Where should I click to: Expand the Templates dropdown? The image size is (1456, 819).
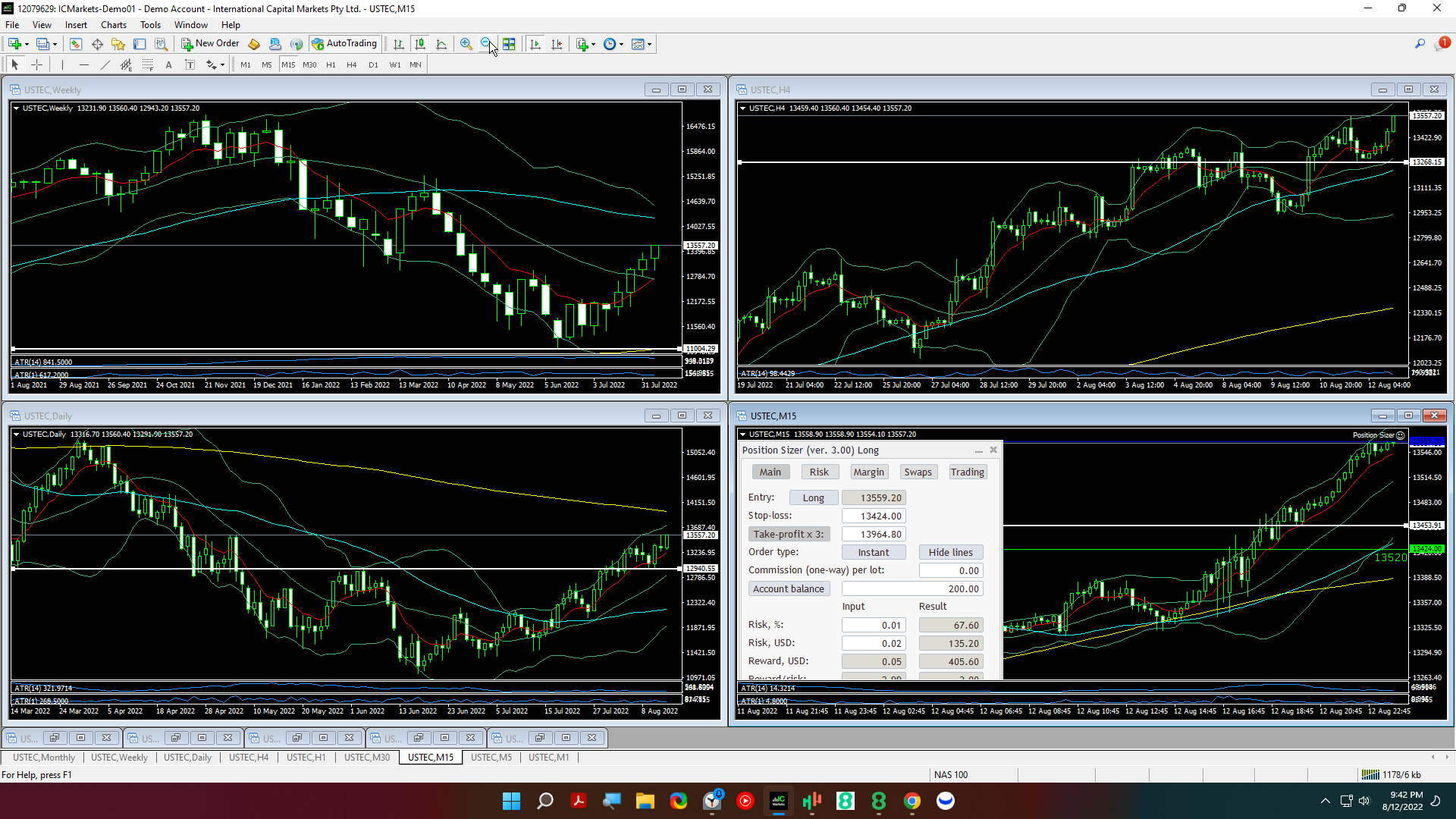click(x=649, y=45)
